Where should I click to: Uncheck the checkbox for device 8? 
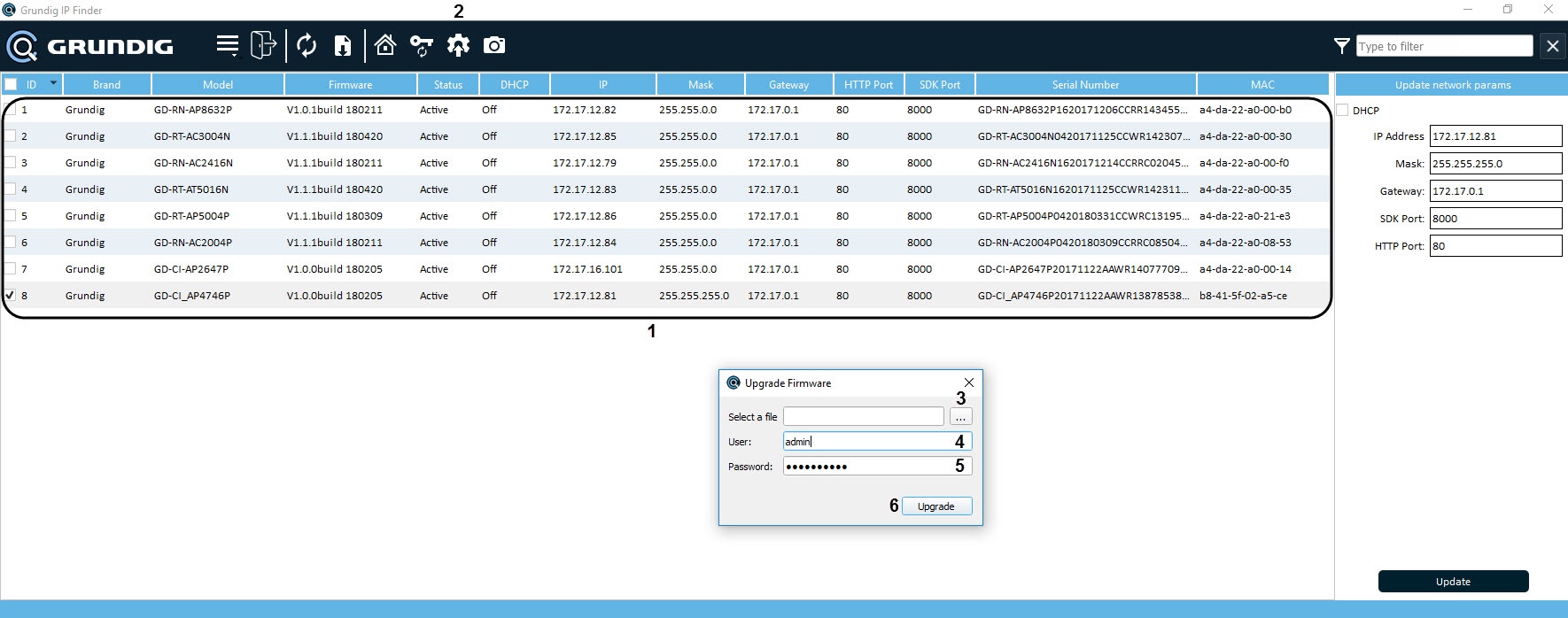click(11, 295)
